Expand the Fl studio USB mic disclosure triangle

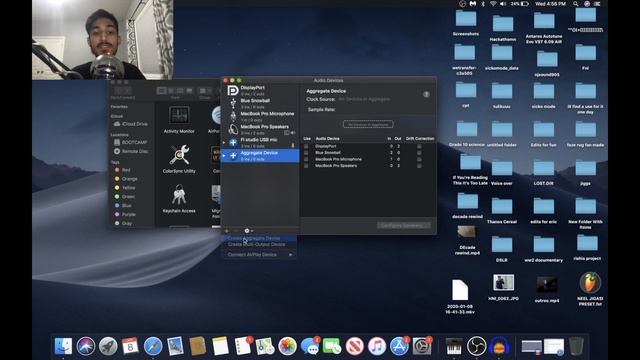[x=224, y=142]
